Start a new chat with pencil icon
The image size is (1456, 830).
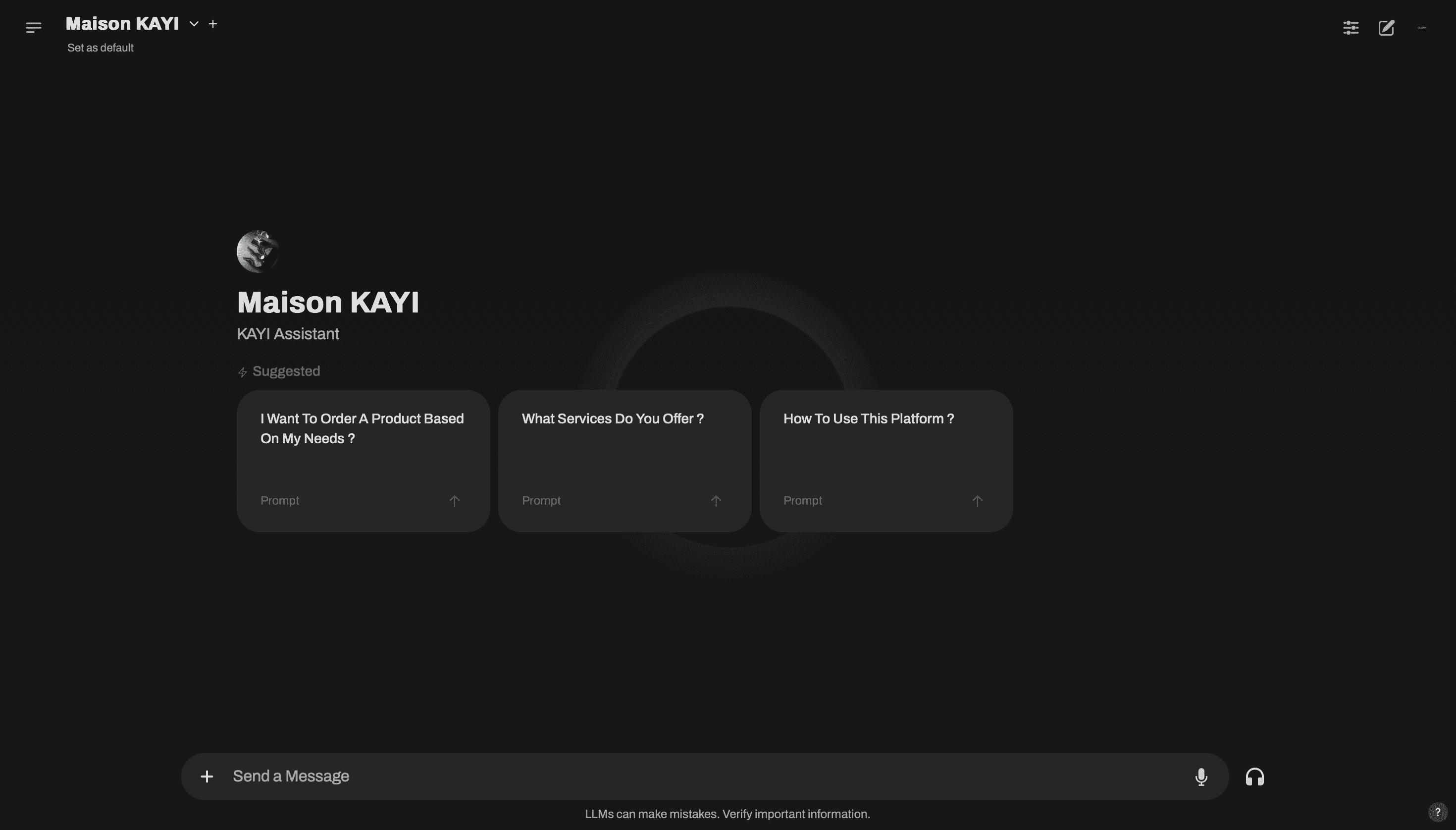[x=1386, y=27]
